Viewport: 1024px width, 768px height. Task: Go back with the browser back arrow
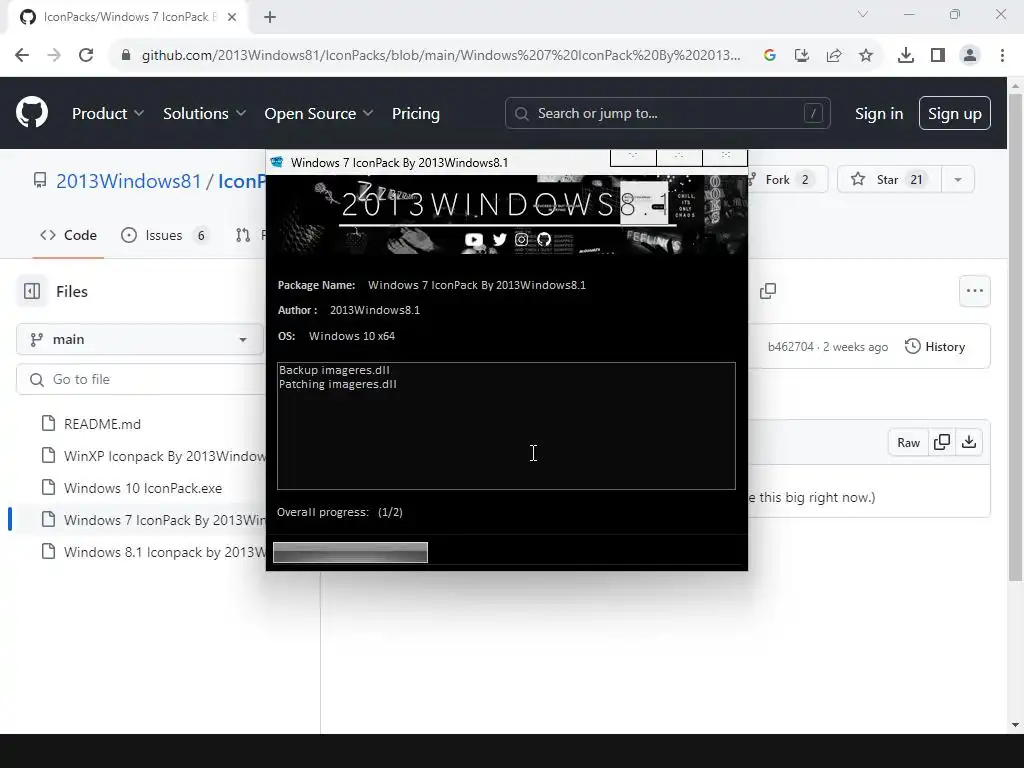click(x=22, y=56)
